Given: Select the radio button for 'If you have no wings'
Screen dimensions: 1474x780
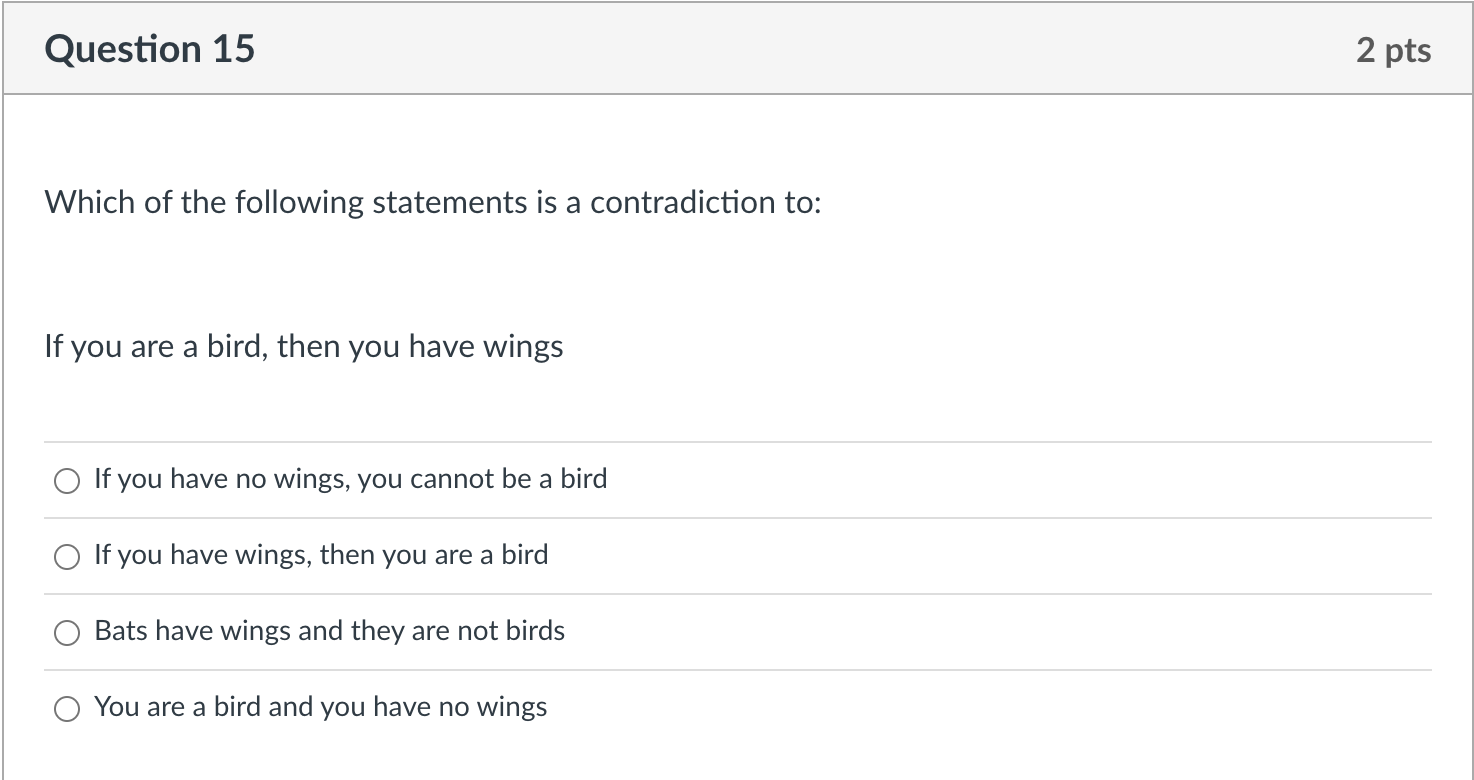Looking at the screenshot, I should click(x=67, y=482).
